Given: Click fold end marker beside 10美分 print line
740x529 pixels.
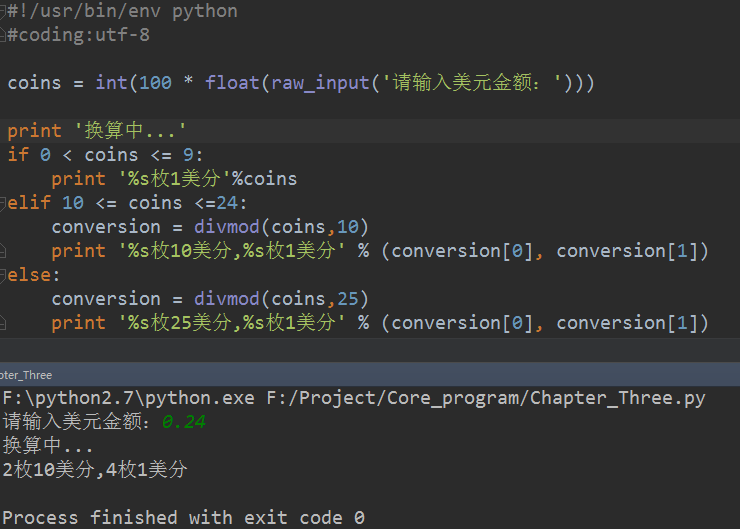Looking at the screenshot, I should tap(3, 251).
